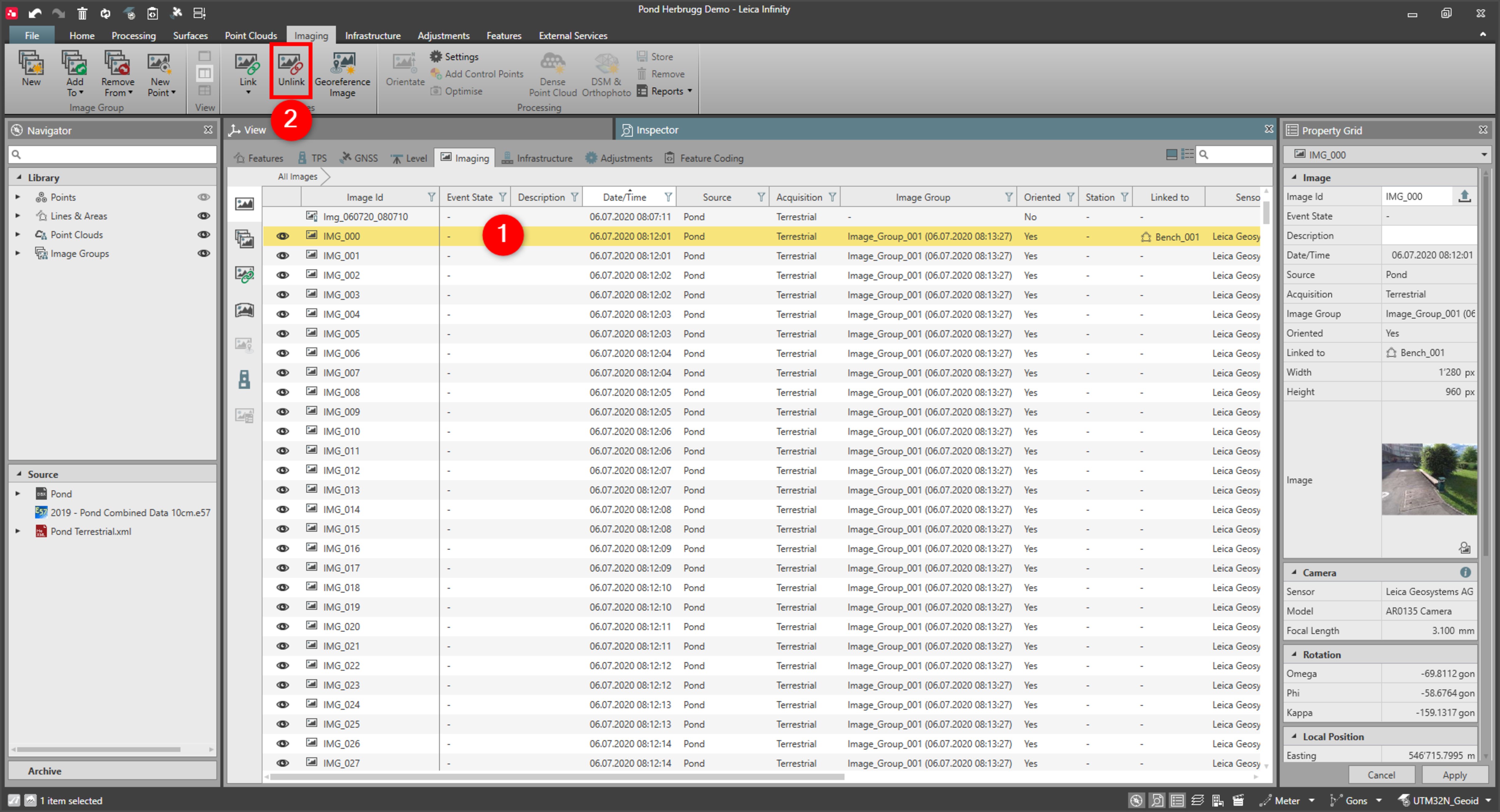Select the Image Groups sidebar icon
This screenshot has width=1500, height=812.
click(244, 239)
